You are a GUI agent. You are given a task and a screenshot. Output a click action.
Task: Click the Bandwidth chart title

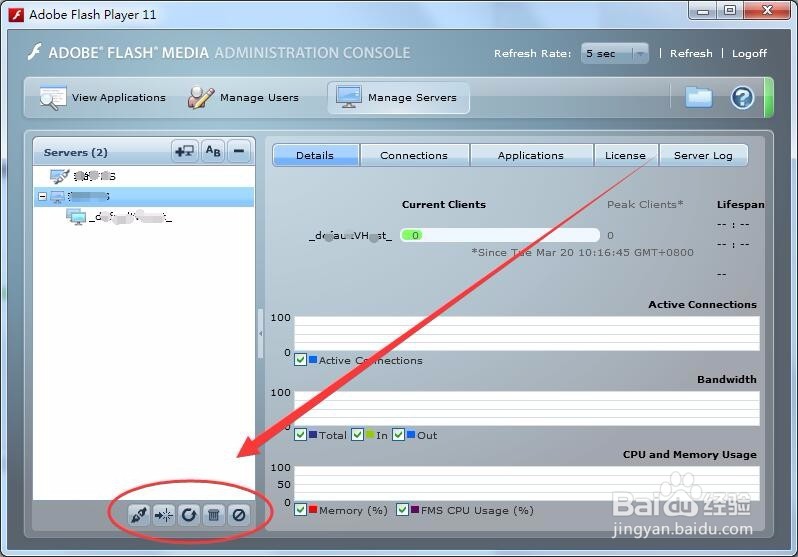pyautogui.click(x=727, y=379)
